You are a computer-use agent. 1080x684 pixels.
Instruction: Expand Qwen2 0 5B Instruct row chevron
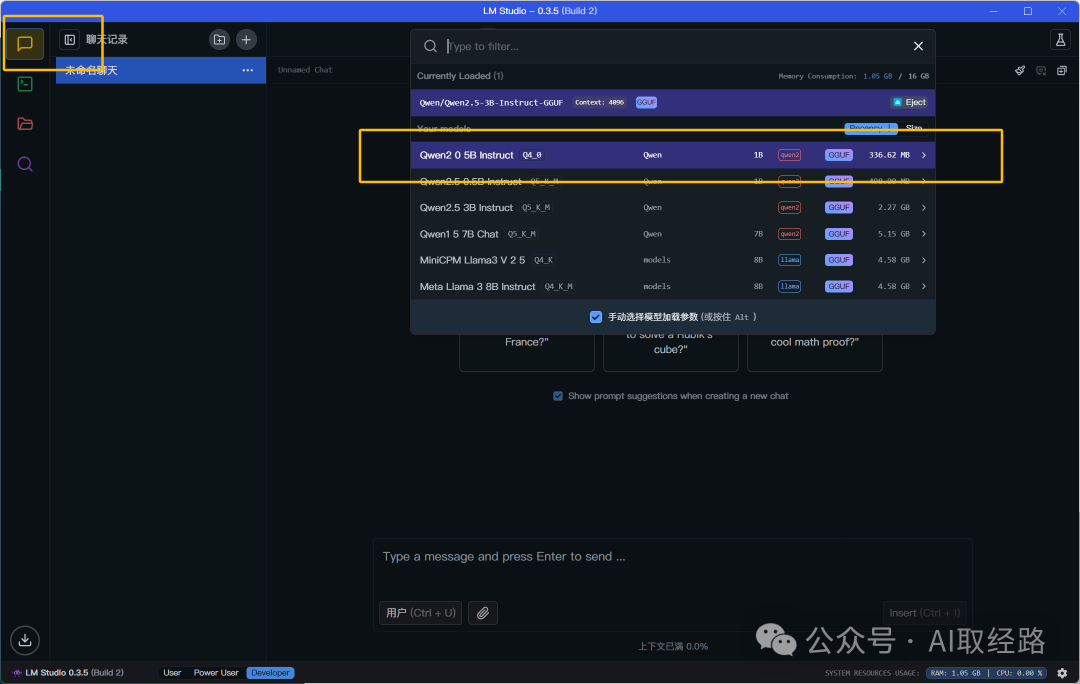click(x=924, y=155)
